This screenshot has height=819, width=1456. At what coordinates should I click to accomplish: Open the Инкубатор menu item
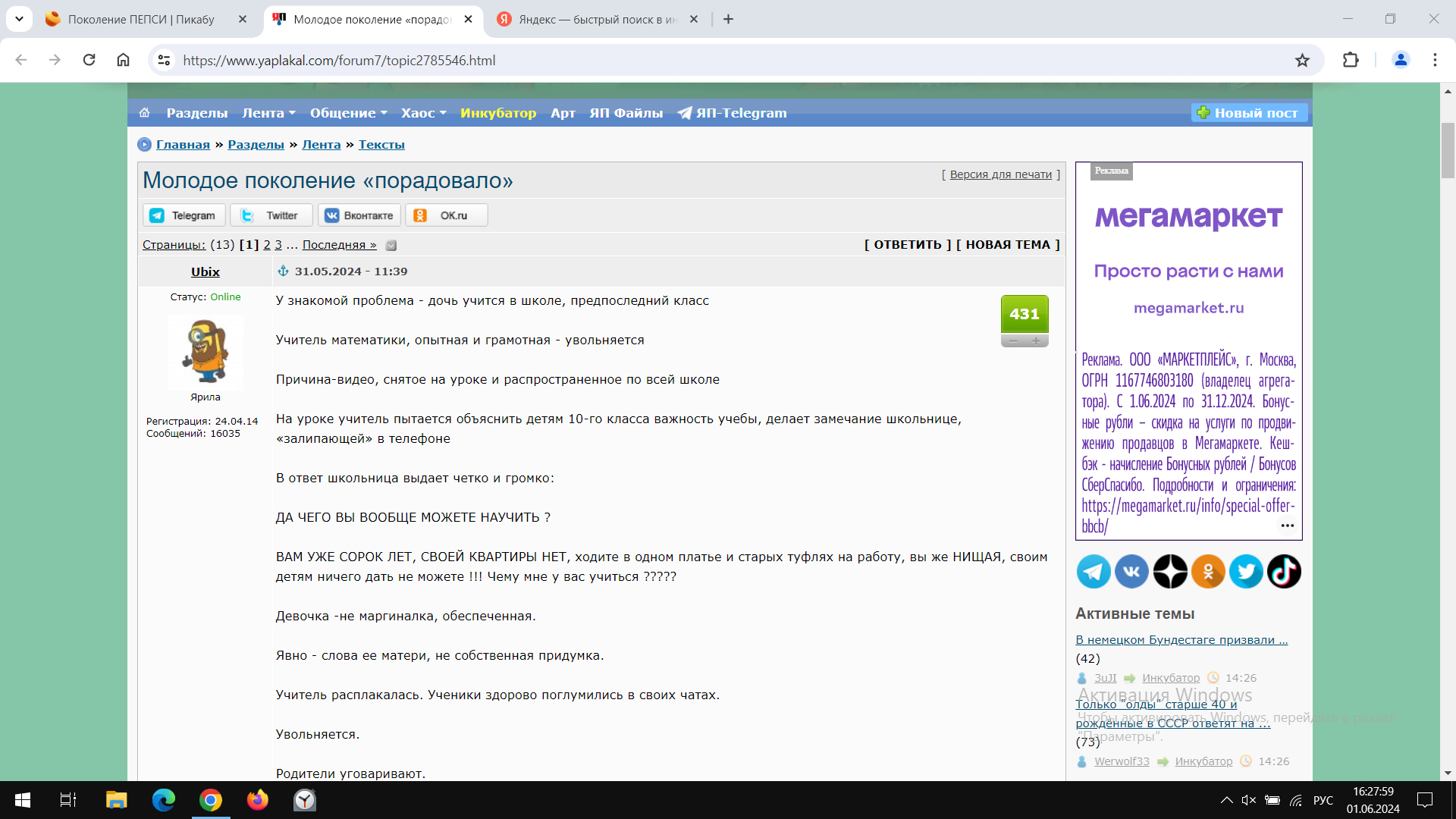coord(497,113)
